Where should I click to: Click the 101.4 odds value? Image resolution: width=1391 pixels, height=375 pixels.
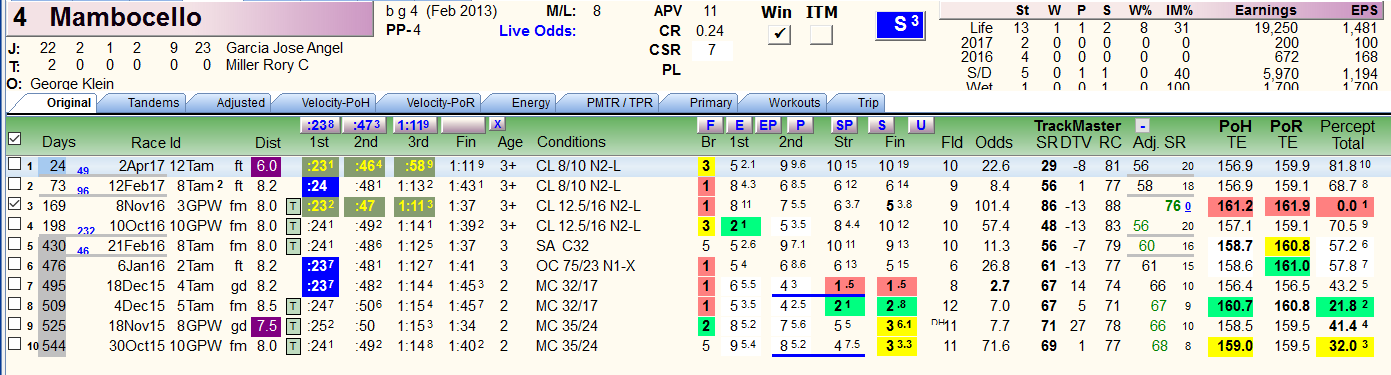pyautogui.click(x=992, y=206)
